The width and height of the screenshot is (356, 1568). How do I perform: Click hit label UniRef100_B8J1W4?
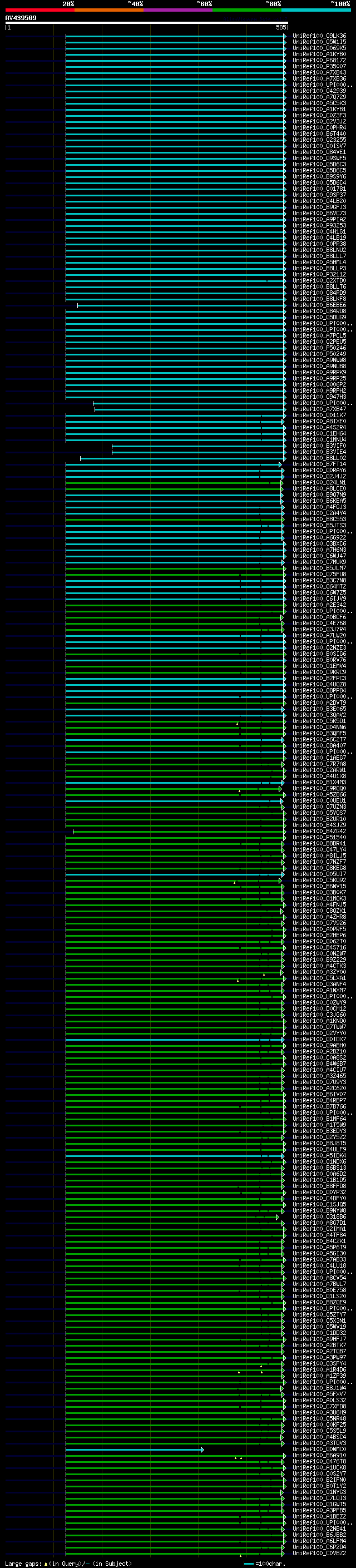coord(319,1388)
